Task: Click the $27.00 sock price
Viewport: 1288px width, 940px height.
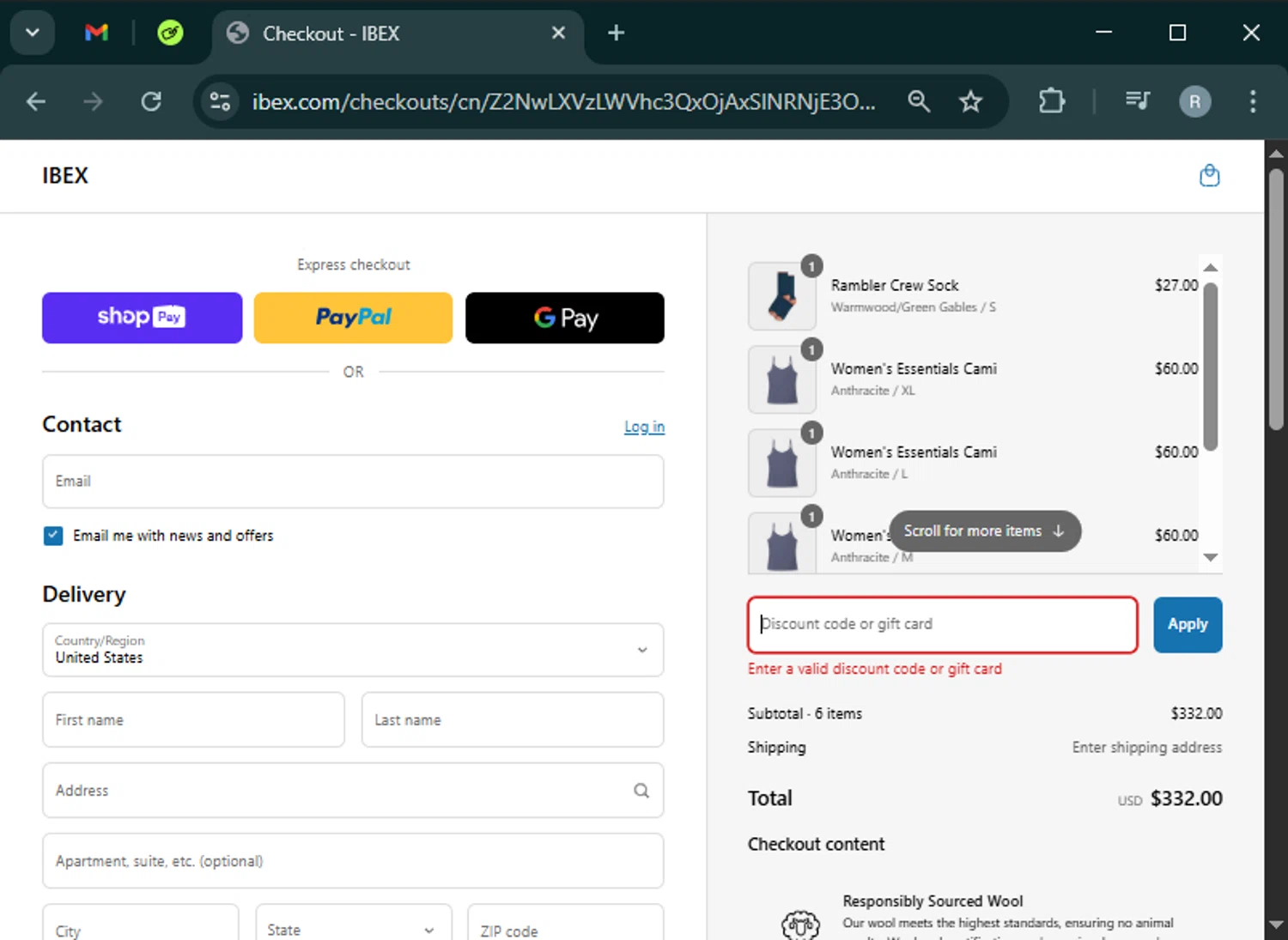Action: coord(1176,285)
